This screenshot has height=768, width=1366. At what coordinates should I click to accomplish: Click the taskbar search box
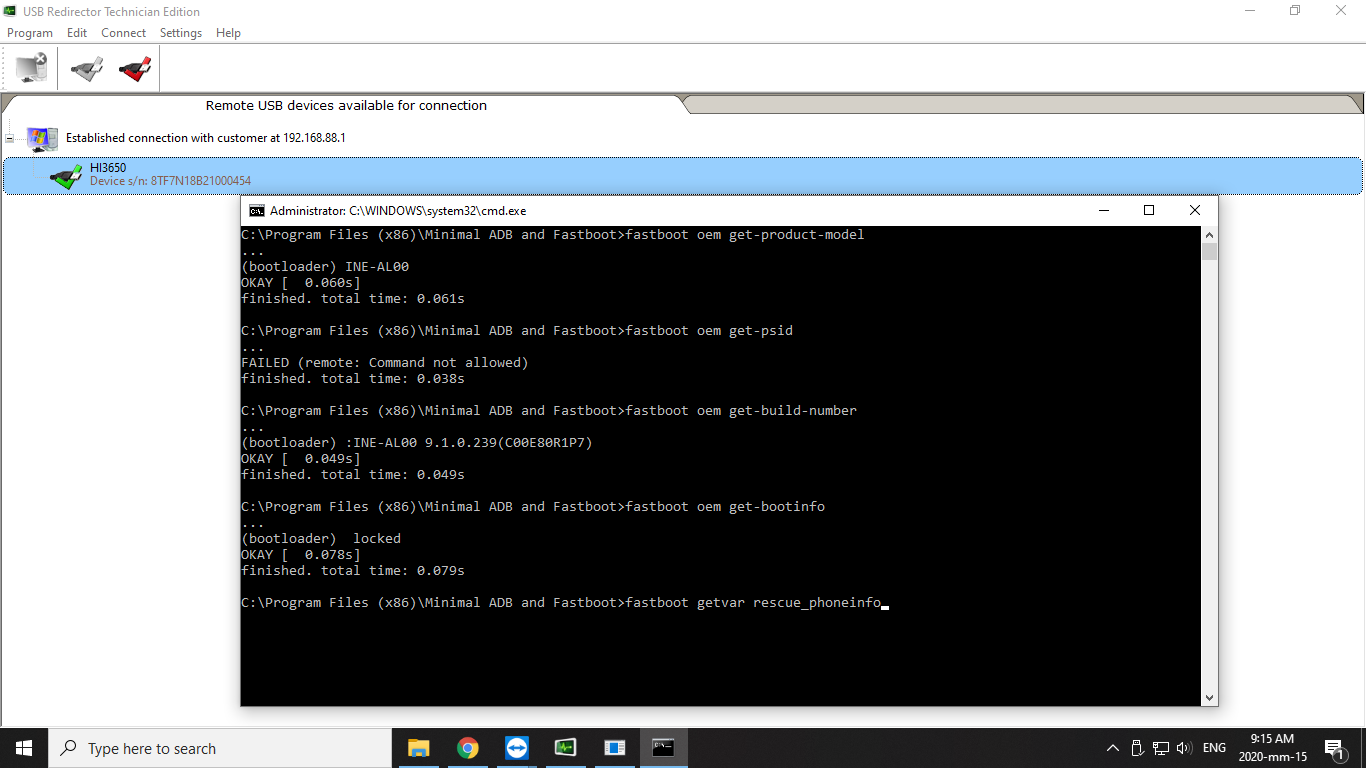220,748
